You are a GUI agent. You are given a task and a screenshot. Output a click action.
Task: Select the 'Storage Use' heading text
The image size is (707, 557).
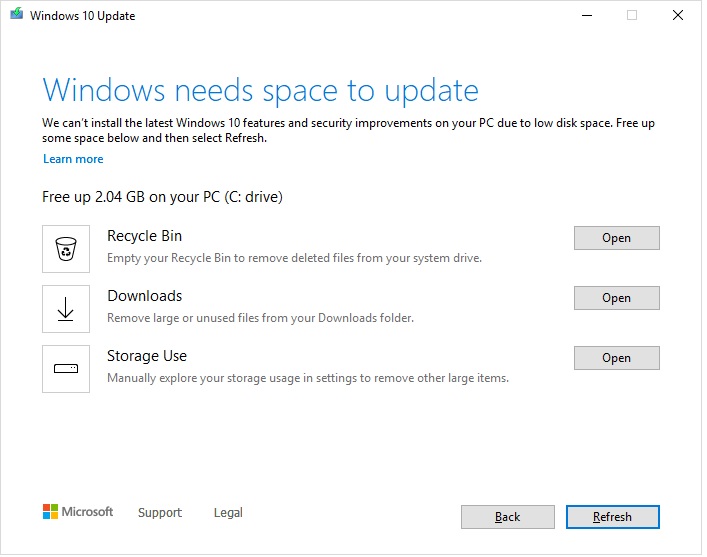147,356
